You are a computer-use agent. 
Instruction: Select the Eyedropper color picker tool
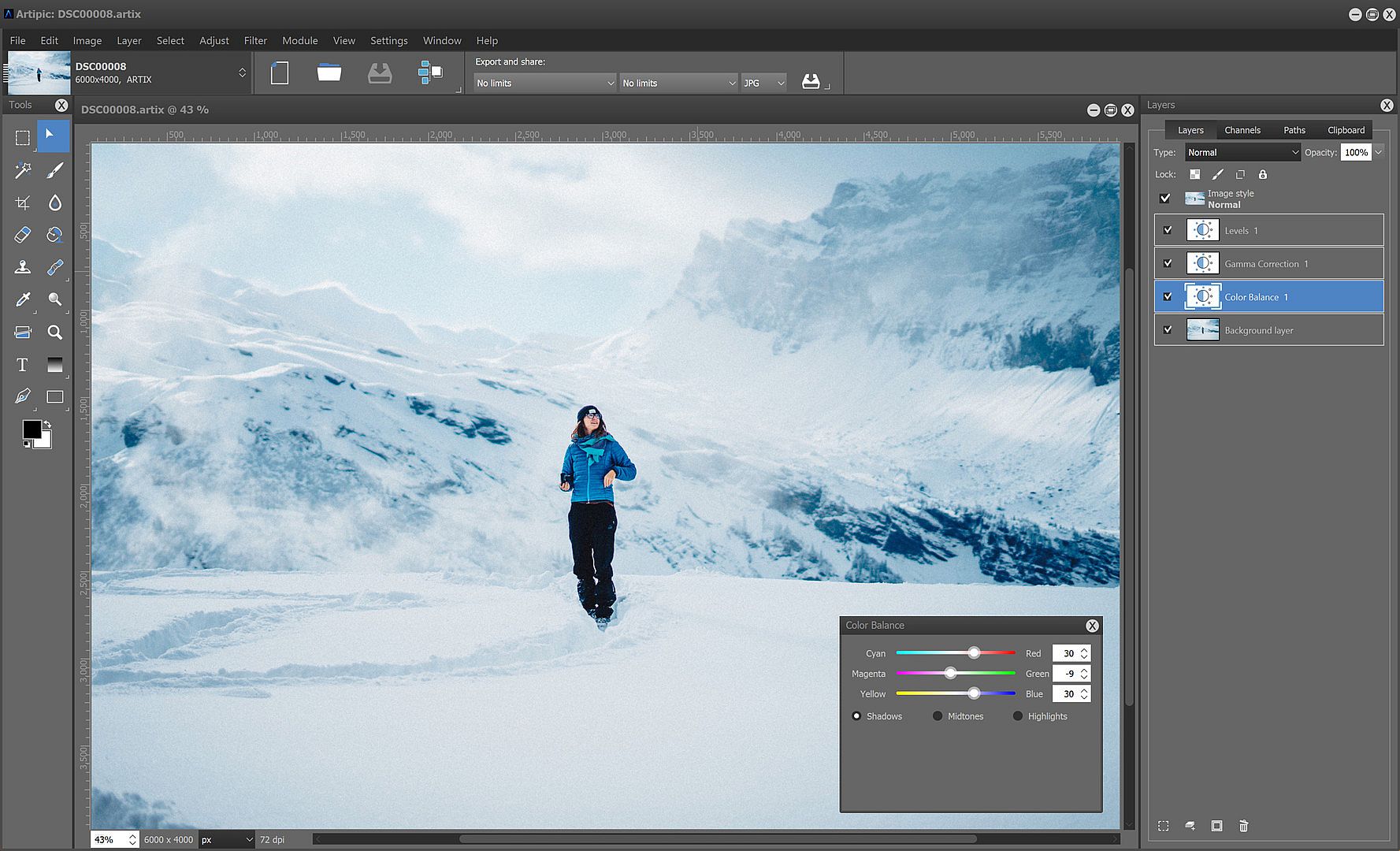[x=22, y=299]
